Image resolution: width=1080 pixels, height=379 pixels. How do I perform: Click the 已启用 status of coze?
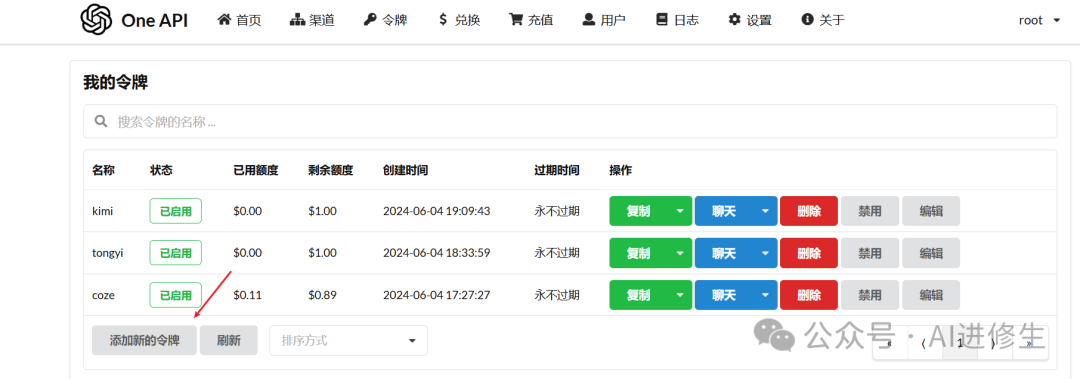click(x=176, y=295)
